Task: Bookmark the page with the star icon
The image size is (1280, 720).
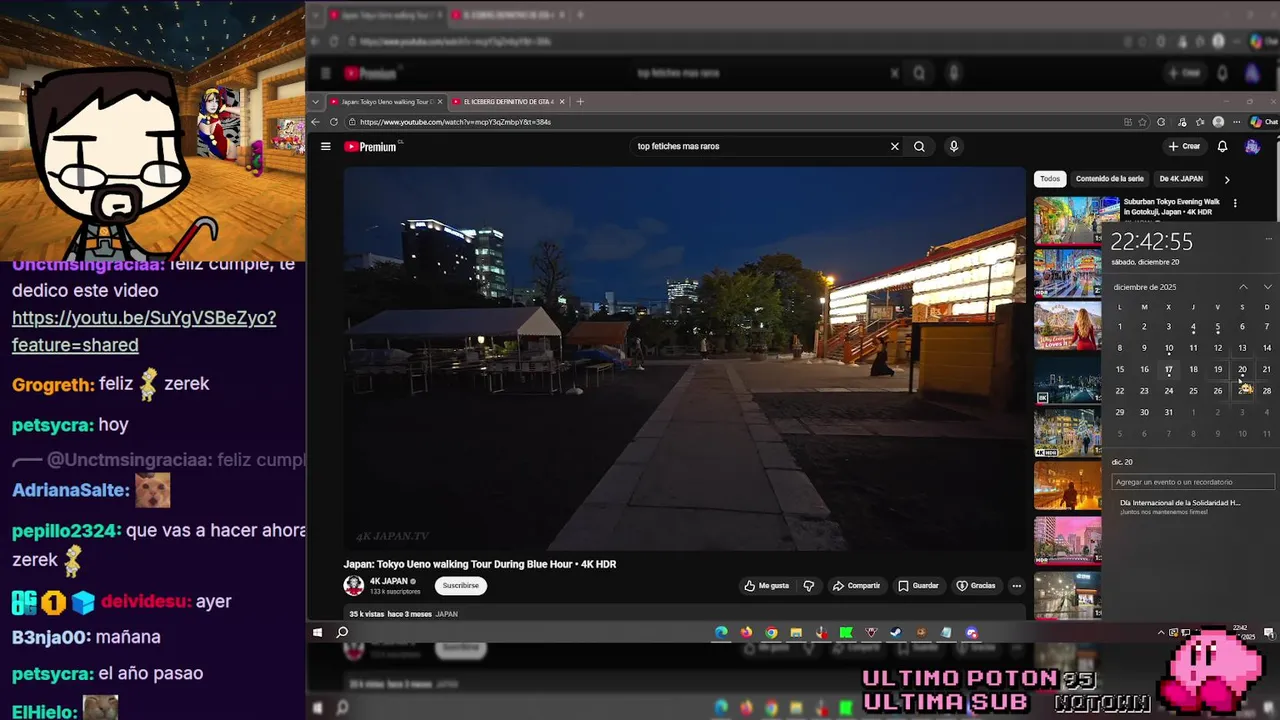Action: pyautogui.click(x=1143, y=122)
